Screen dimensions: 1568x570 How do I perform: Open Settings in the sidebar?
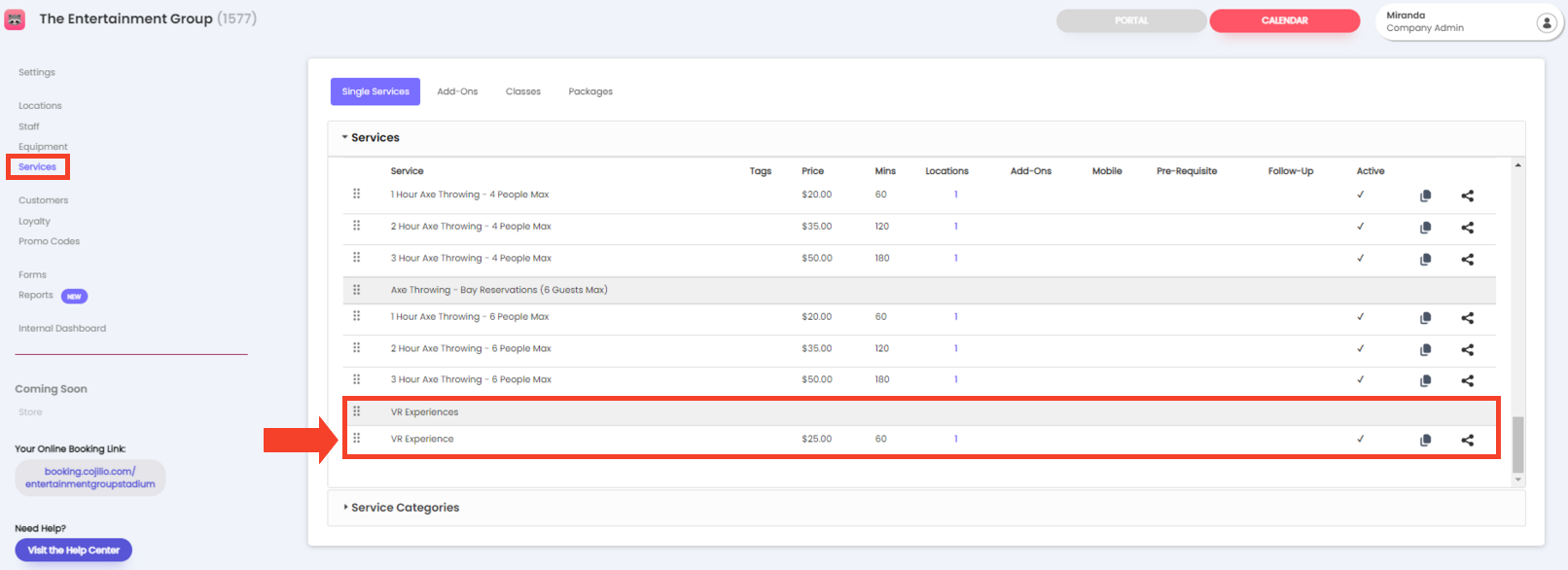[37, 72]
